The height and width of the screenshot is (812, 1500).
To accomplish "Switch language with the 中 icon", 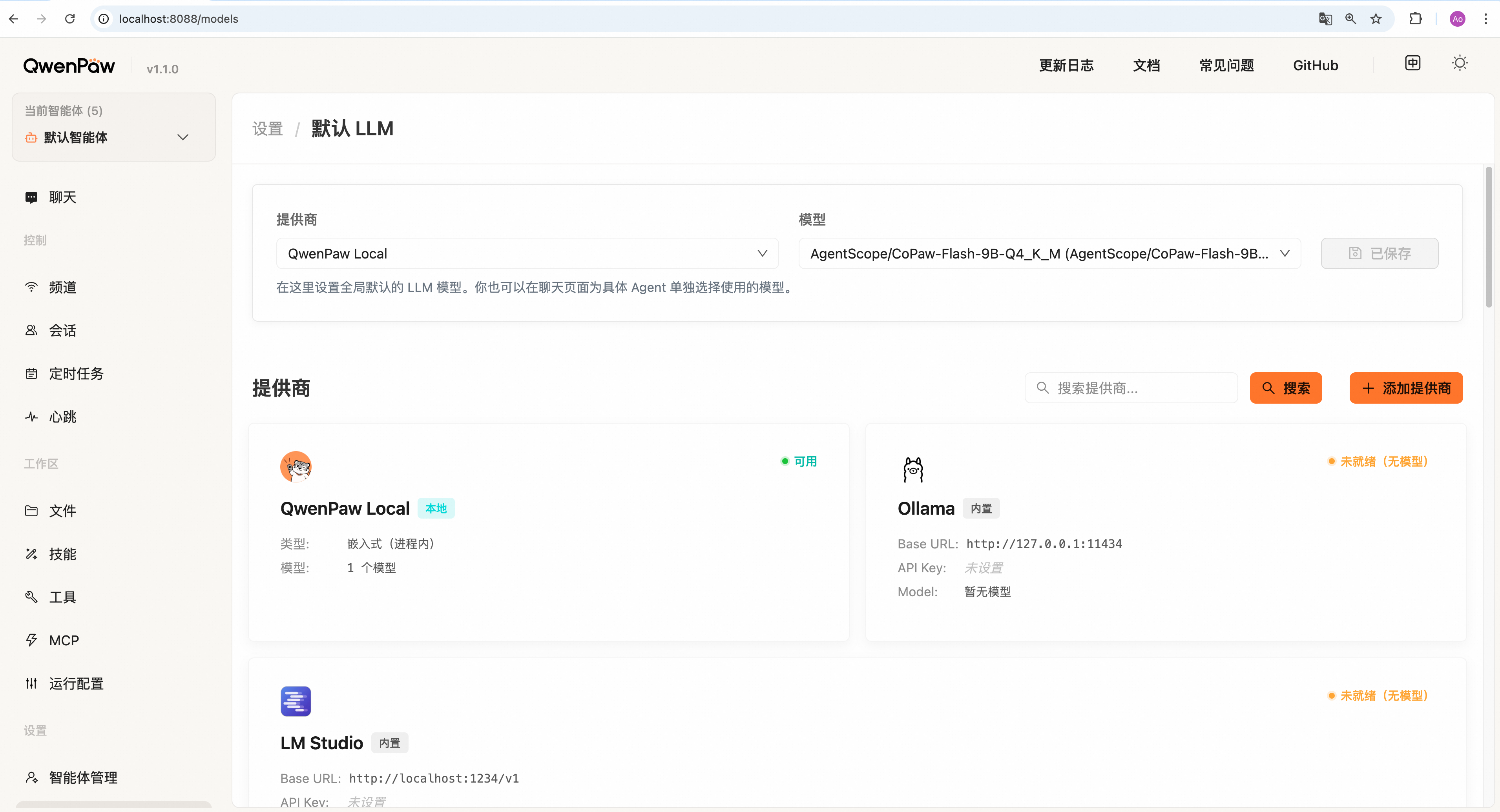I will pos(1412,63).
